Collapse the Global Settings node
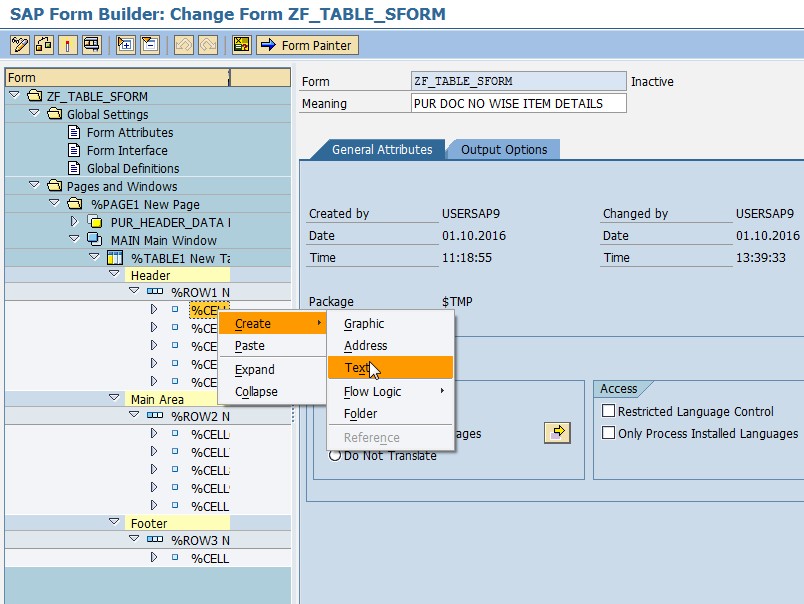This screenshot has height=604, width=804. [x=34, y=113]
